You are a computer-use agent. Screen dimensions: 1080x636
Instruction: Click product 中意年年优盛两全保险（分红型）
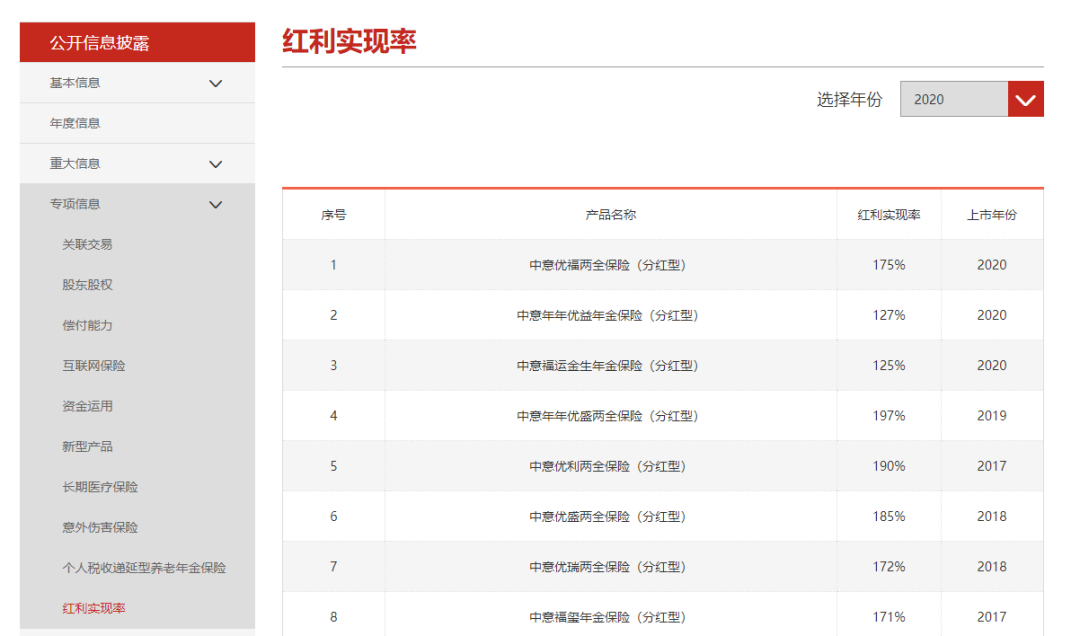608,416
